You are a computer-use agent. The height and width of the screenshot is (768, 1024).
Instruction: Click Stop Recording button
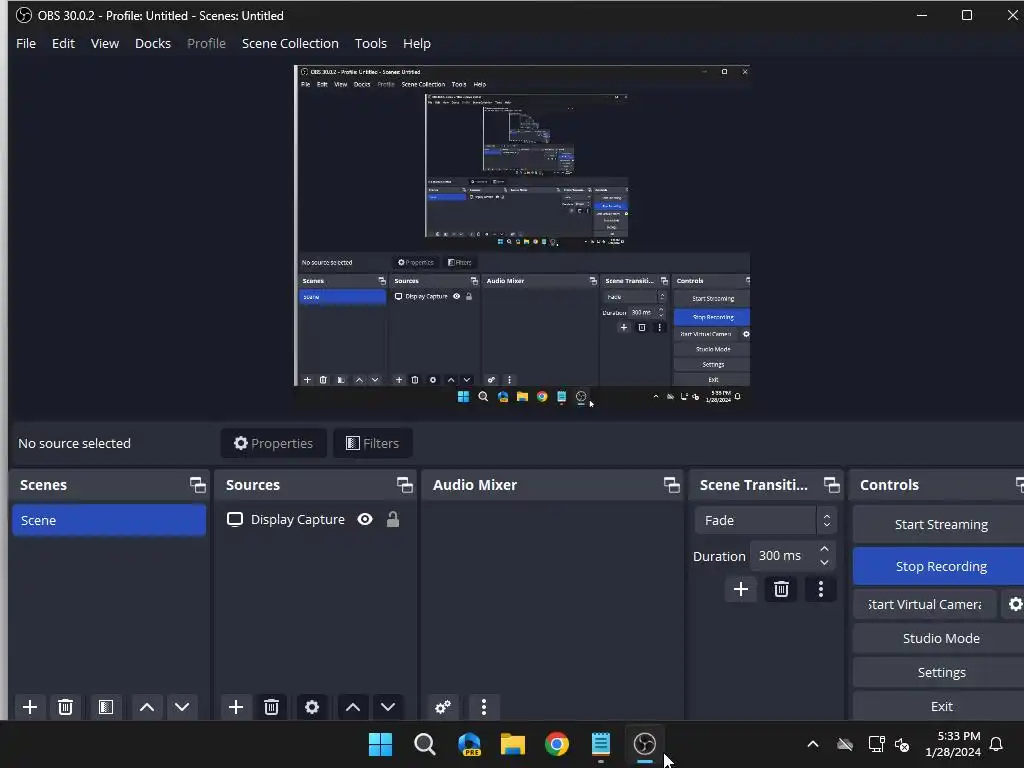tap(940, 566)
